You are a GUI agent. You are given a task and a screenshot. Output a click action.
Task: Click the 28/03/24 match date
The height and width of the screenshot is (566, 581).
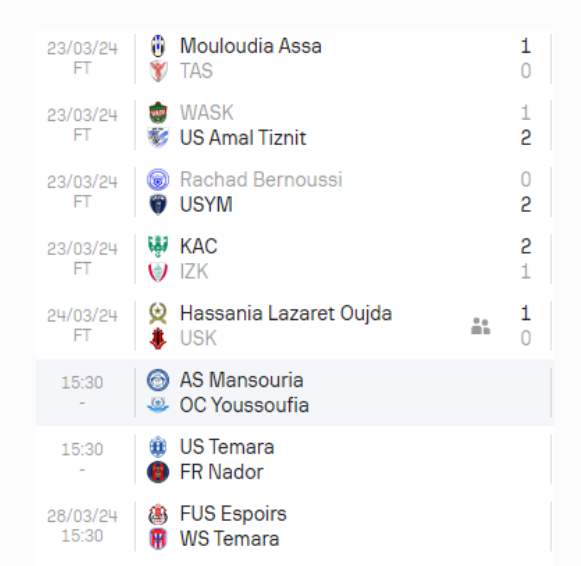(x=82, y=516)
